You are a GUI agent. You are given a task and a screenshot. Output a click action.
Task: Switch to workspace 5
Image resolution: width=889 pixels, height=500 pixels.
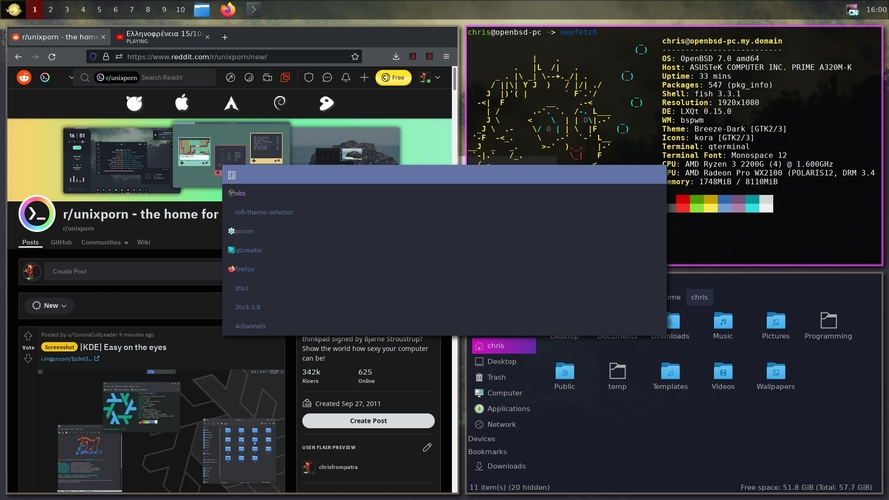99,10
